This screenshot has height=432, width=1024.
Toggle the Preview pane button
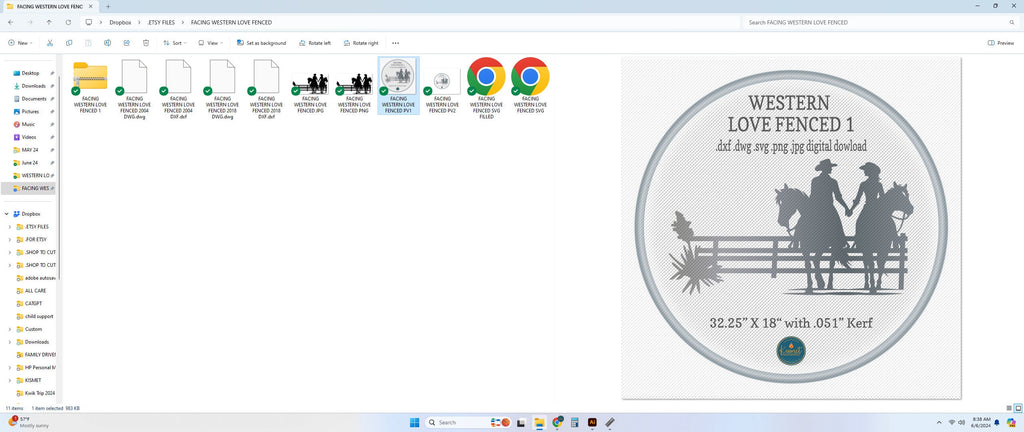click(1001, 43)
